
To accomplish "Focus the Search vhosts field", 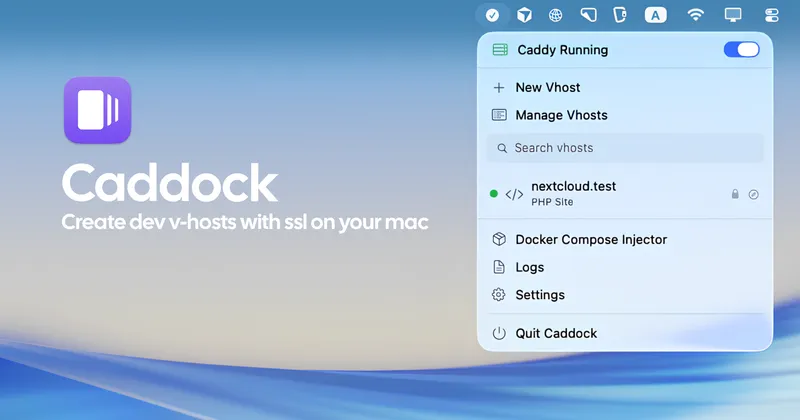I will point(625,148).
